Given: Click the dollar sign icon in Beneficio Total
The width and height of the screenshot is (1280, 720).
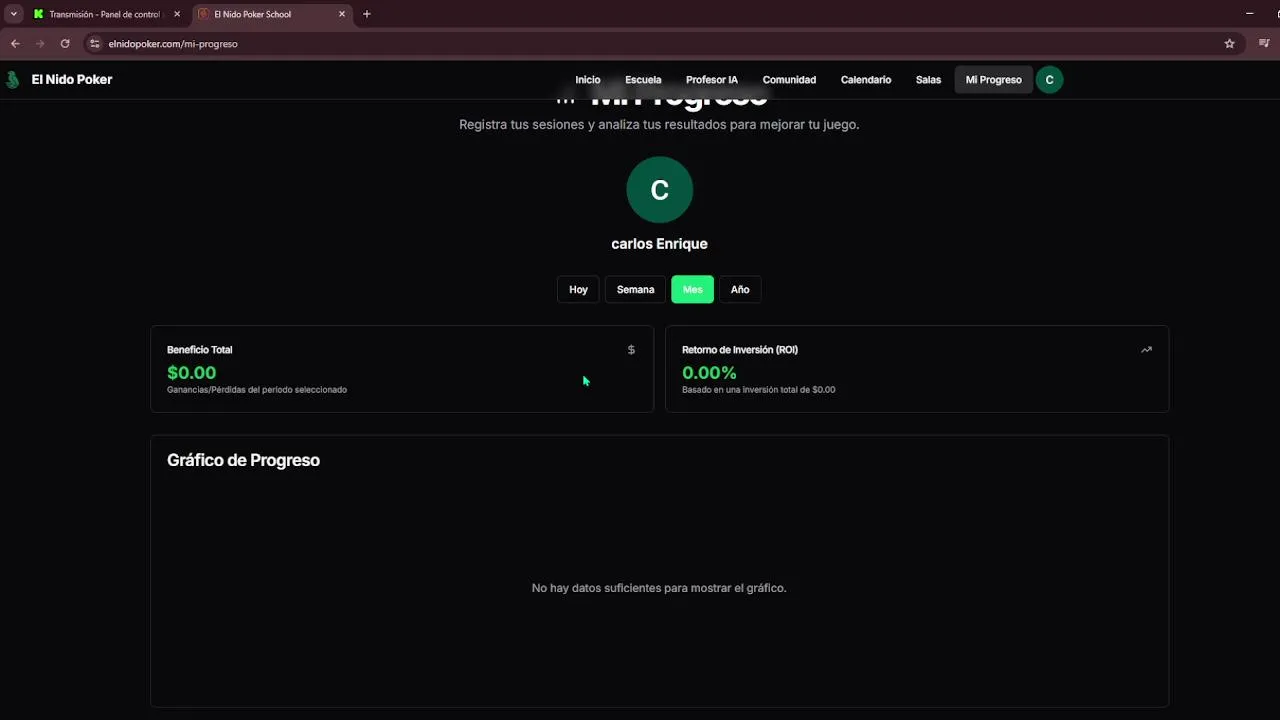Looking at the screenshot, I should click(x=631, y=350).
